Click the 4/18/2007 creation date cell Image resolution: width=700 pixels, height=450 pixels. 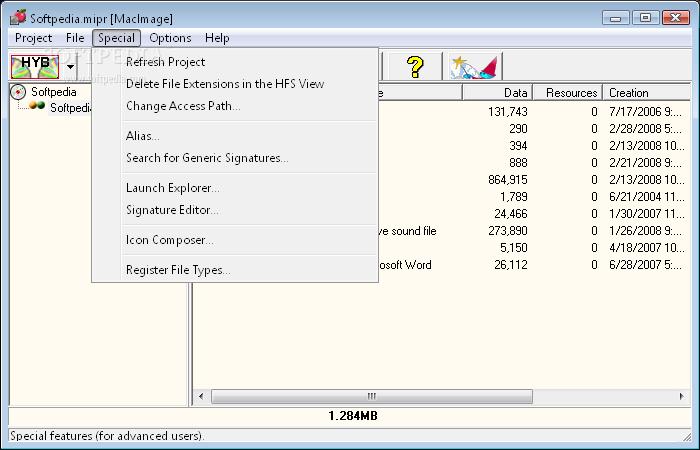tap(647, 248)
